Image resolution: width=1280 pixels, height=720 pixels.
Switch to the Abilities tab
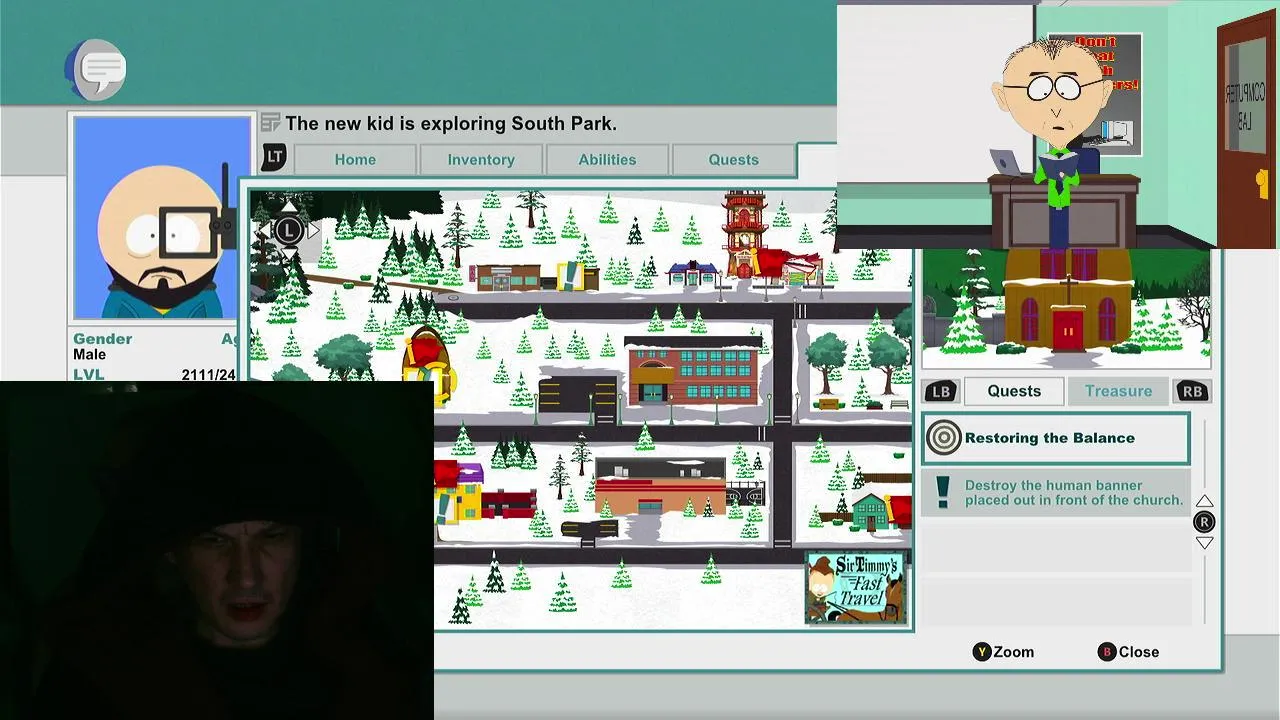pos(607,160)
